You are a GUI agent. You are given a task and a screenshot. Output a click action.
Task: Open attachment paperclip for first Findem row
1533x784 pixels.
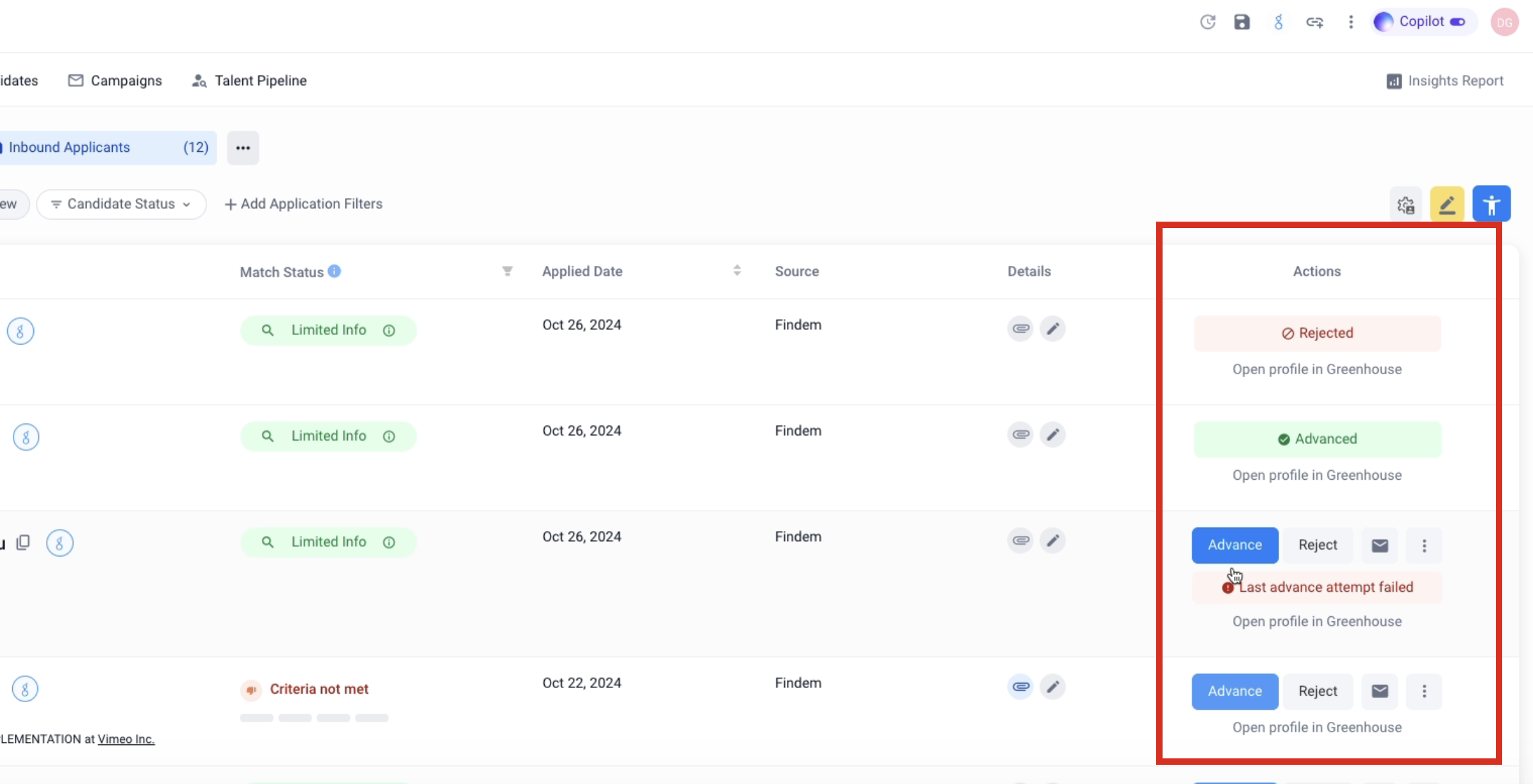[1020, 329]
